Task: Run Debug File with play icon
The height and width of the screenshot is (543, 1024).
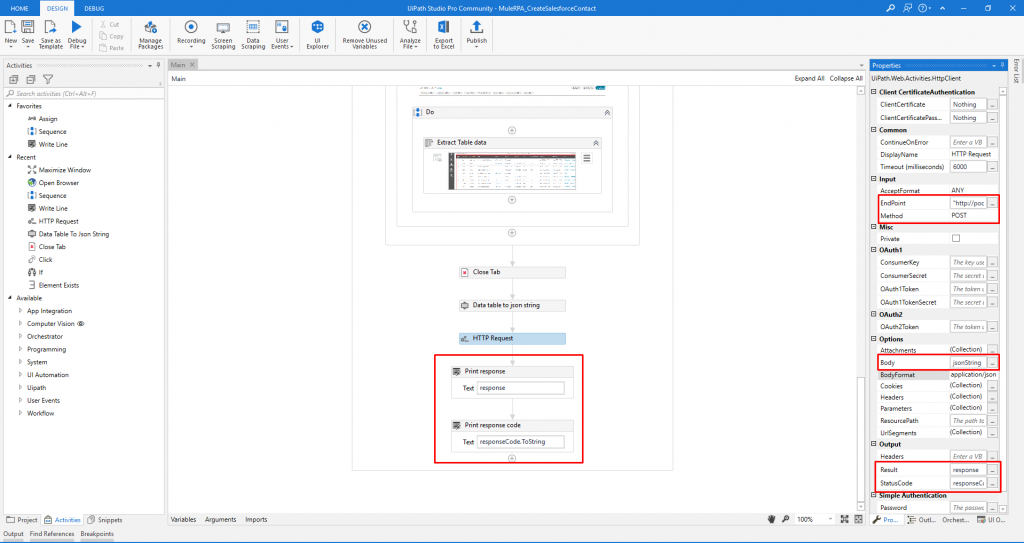Action: 76,27
